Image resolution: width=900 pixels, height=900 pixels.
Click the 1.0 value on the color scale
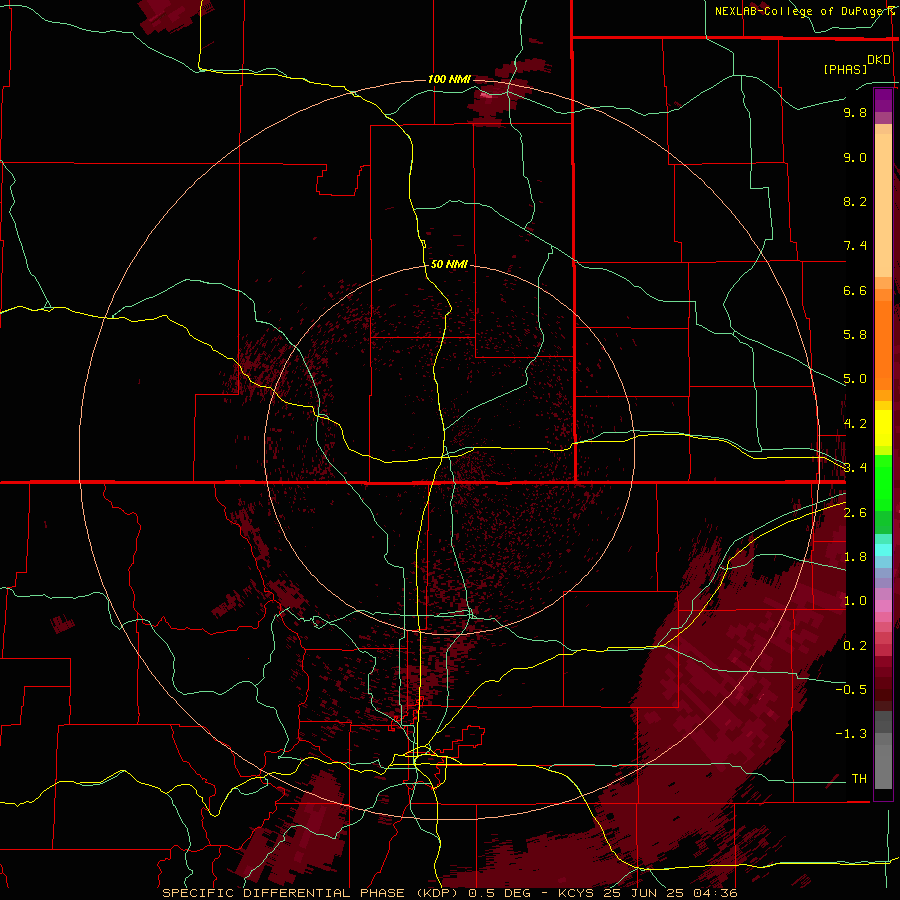[855, 601]
